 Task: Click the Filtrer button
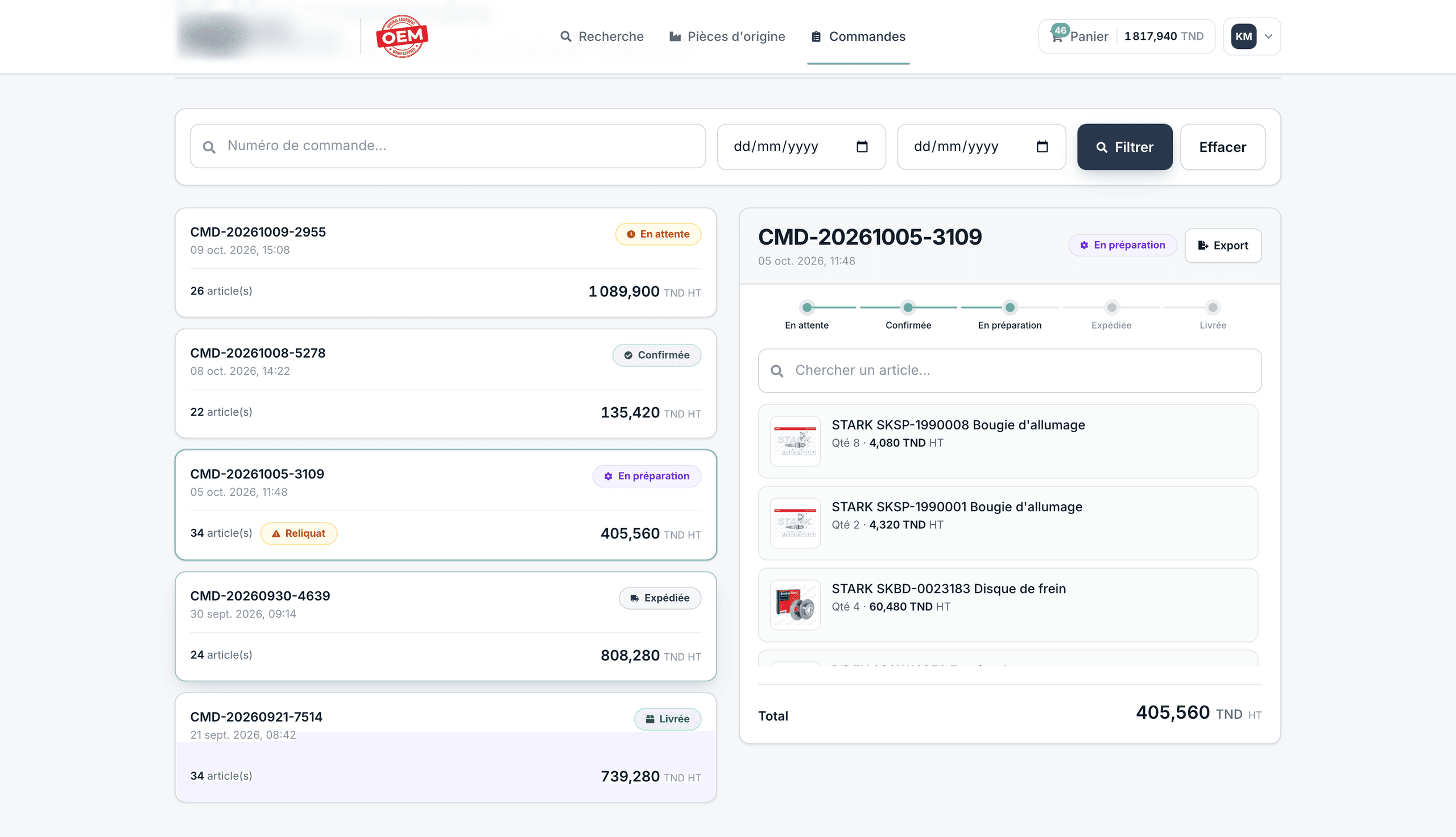click(1124, 147)
